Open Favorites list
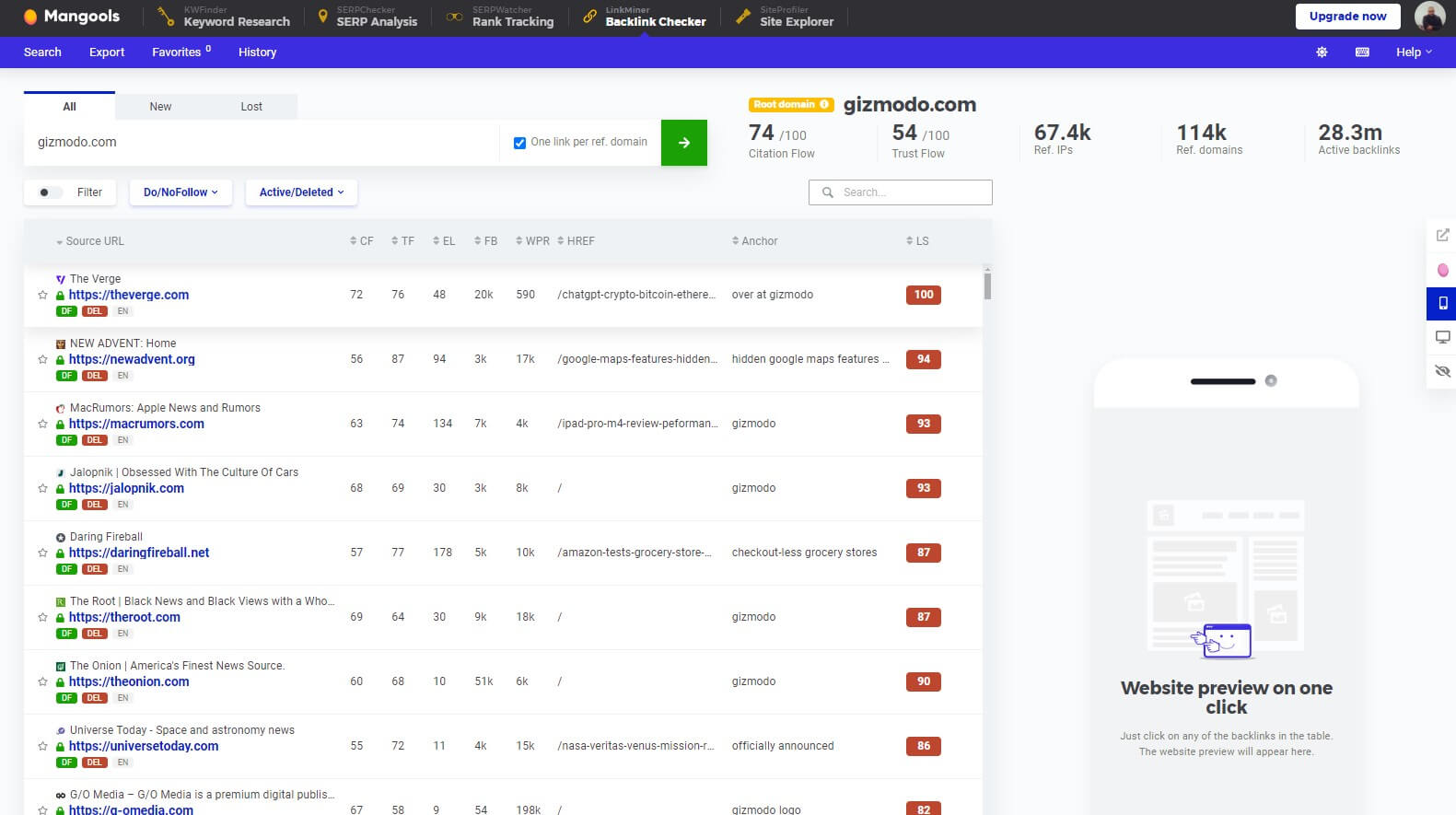This screenshot has height=815, width=1456. click(181, 52)
